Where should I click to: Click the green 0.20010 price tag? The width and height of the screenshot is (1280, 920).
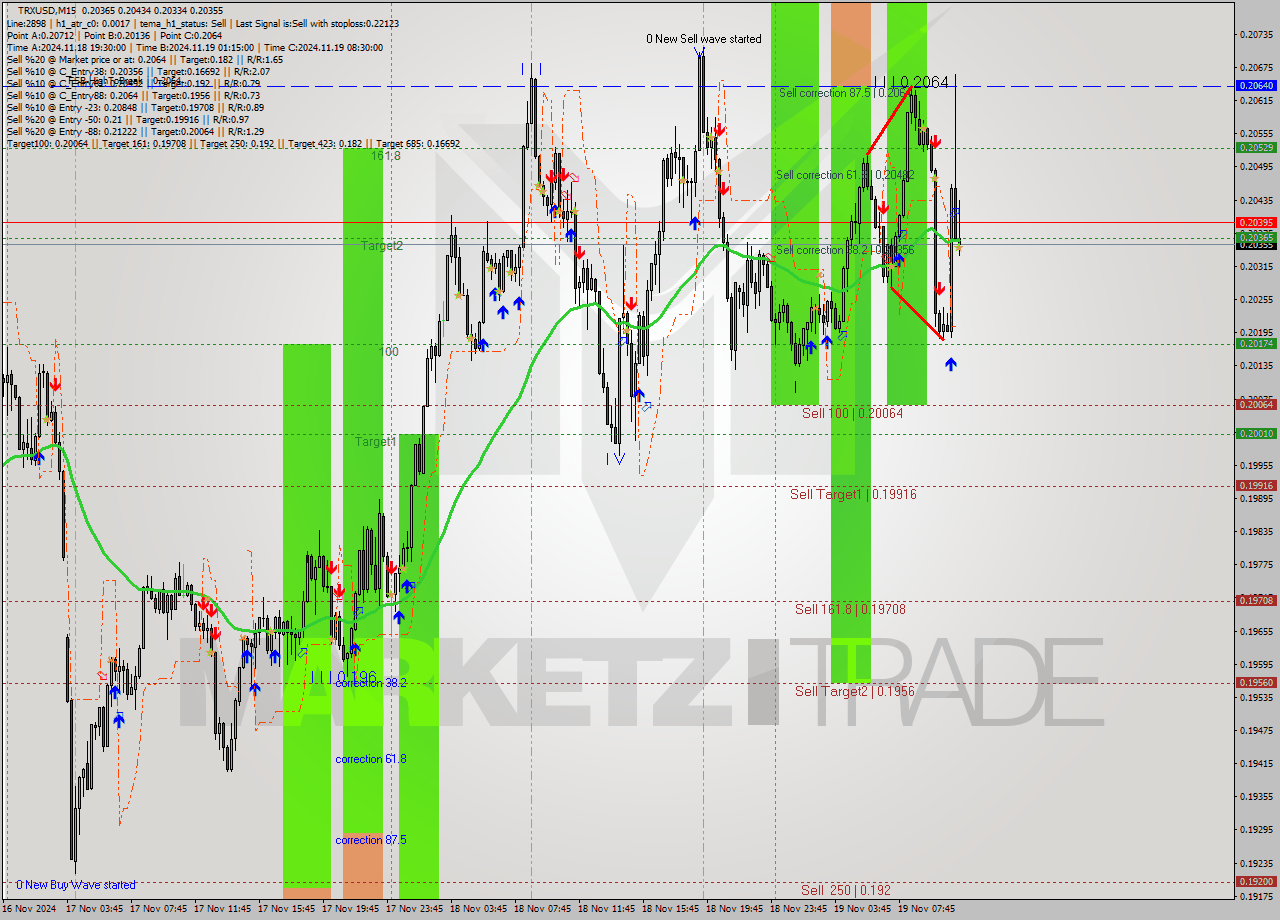click(1256, 433)
